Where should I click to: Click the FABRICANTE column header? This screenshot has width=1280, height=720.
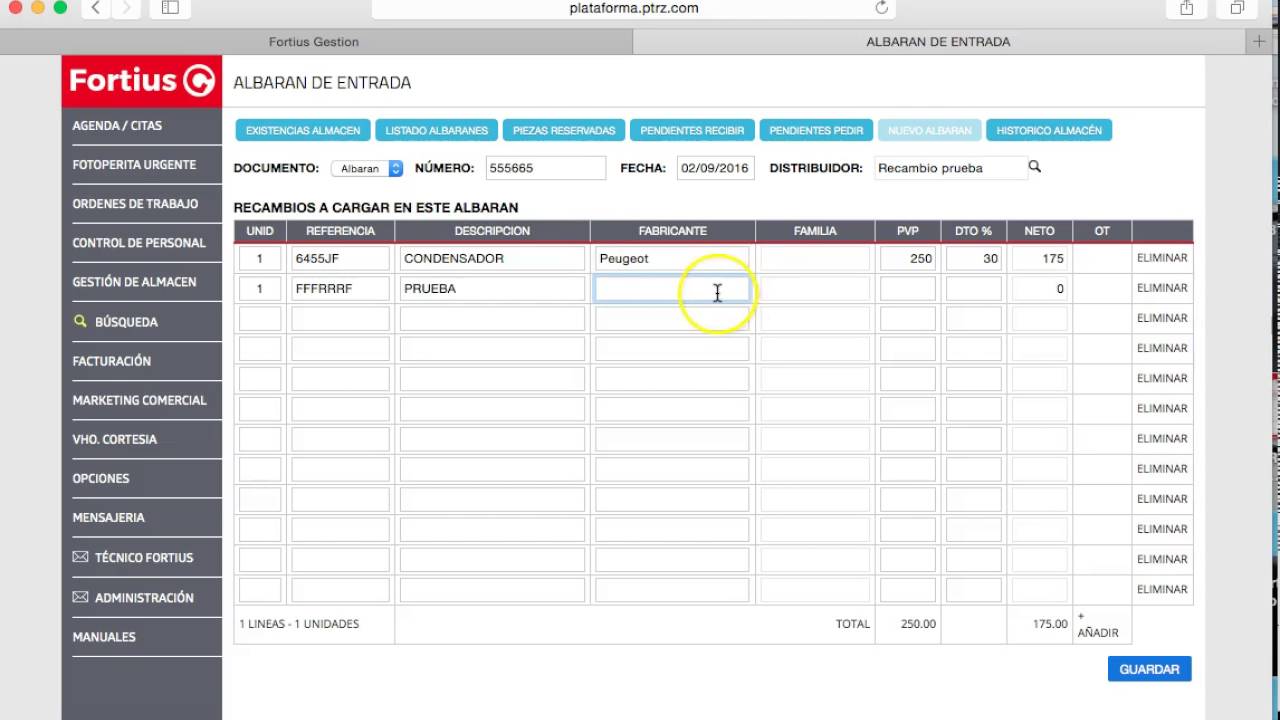[672, 231]
